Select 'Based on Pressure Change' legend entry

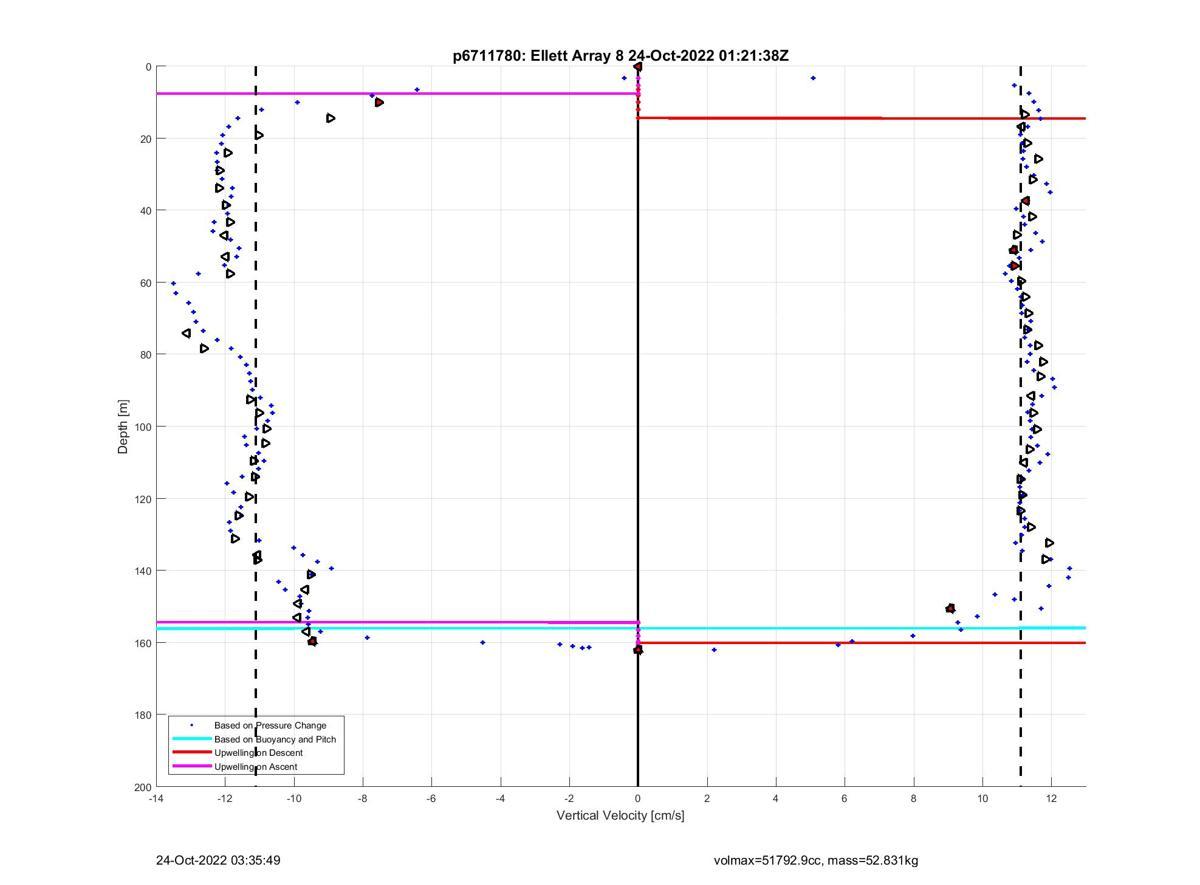pyautogui.click(x=270, y=725)
